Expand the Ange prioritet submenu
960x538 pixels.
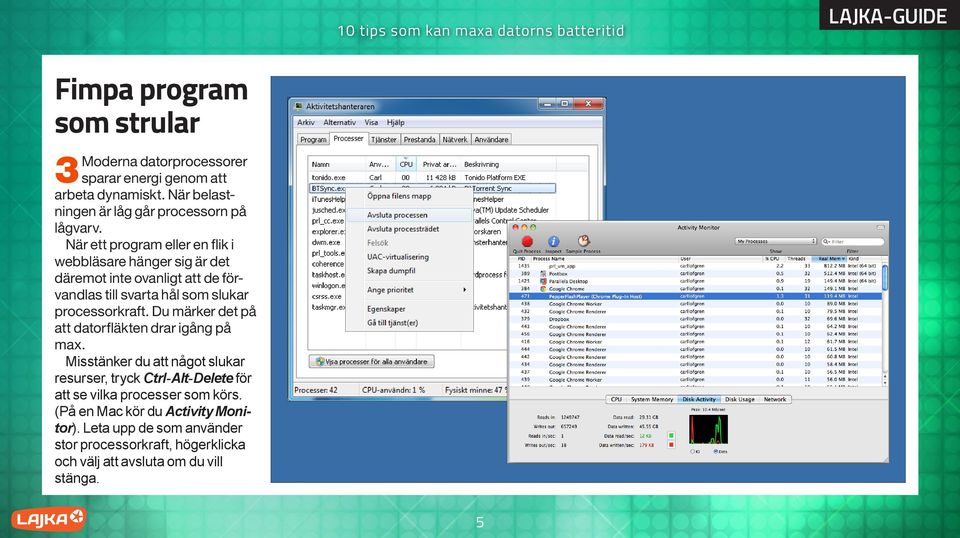pos(410,290)
